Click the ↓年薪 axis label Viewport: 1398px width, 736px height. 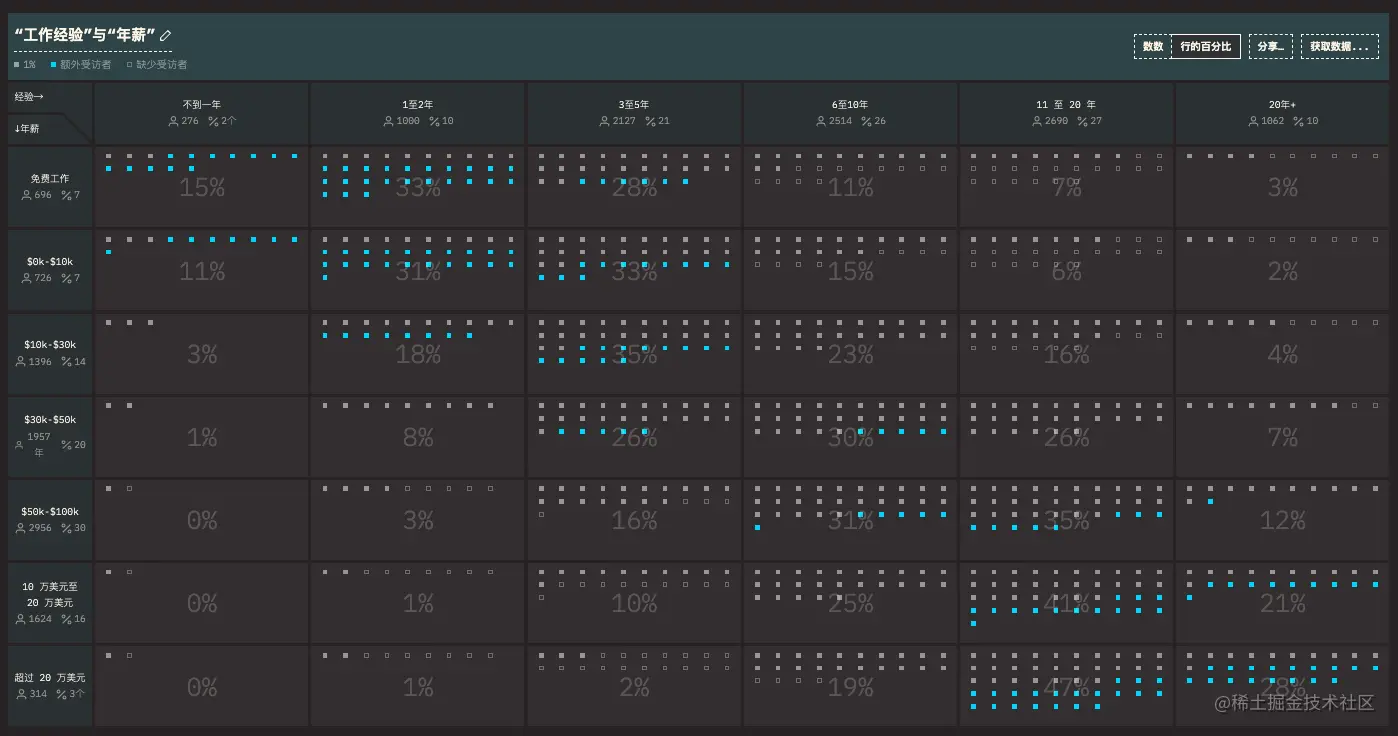[x=27, y=129]
